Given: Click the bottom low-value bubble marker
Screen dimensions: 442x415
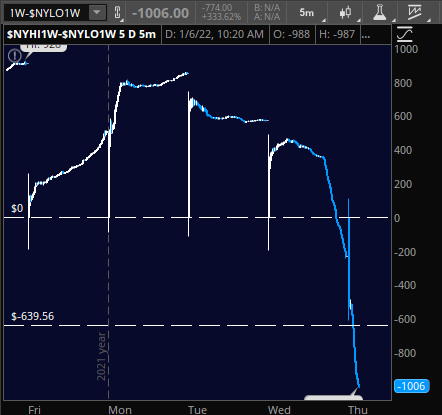Looking at the screenshot, I should 333,397.
